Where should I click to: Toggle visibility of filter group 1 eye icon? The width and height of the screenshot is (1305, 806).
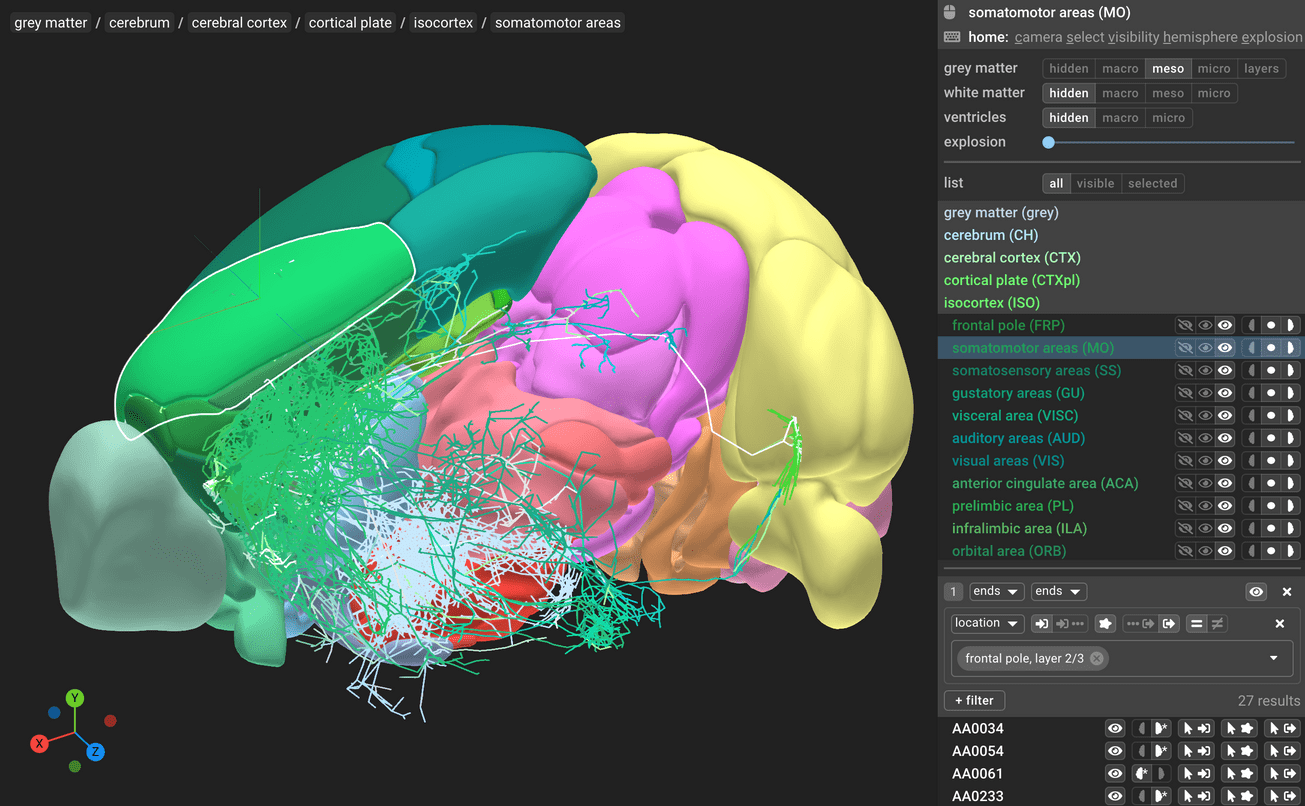click(1256, 591)
